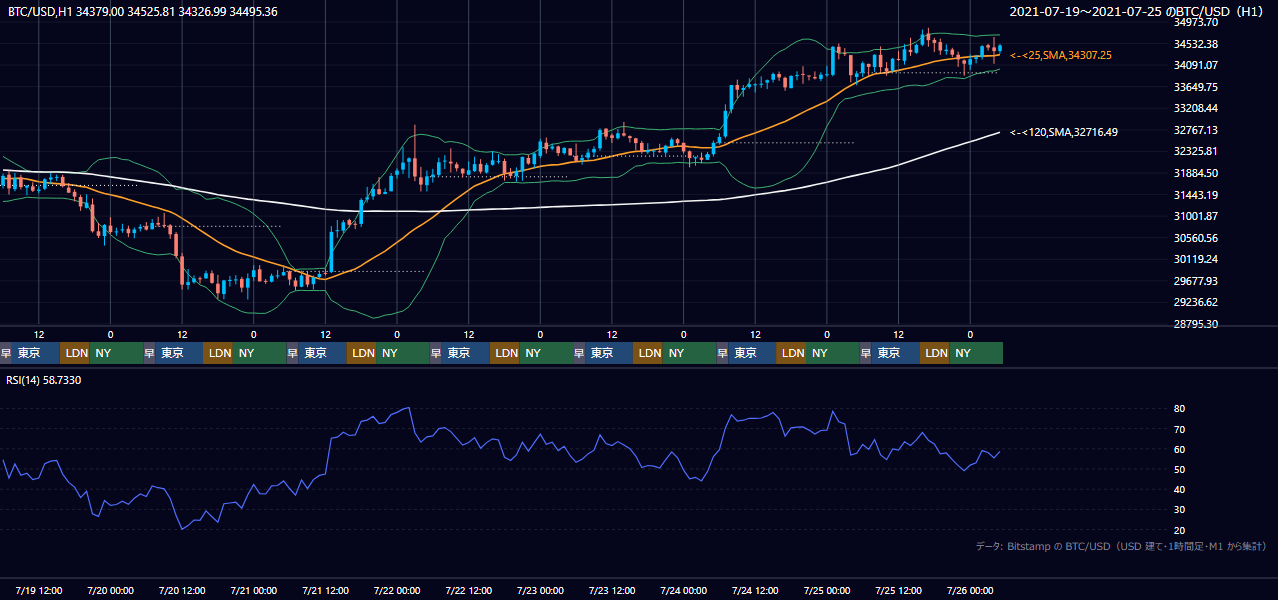Select the 120 SMA label 32716.49
1278x600 pixels.
click(x=1064, y=132)
